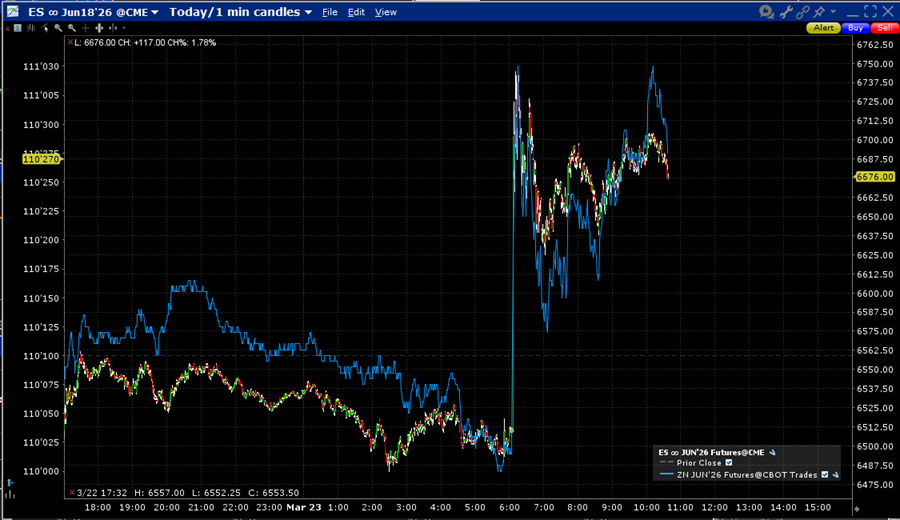Click the wrench next to ES Jun'26 legend

[772, 452]
